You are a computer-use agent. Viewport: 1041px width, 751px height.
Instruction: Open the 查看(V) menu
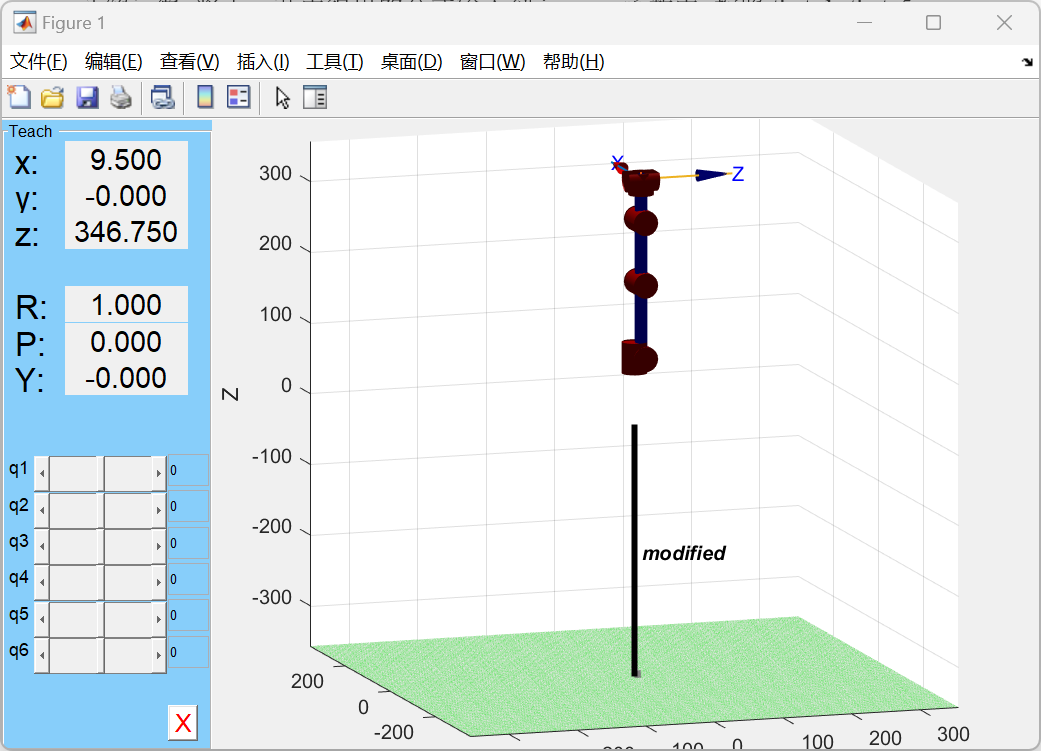(189, 62)
